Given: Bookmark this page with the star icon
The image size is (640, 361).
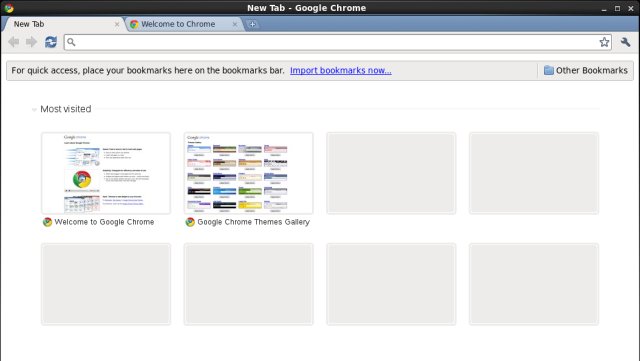Looking at the screenshot, I should point(604,42).
